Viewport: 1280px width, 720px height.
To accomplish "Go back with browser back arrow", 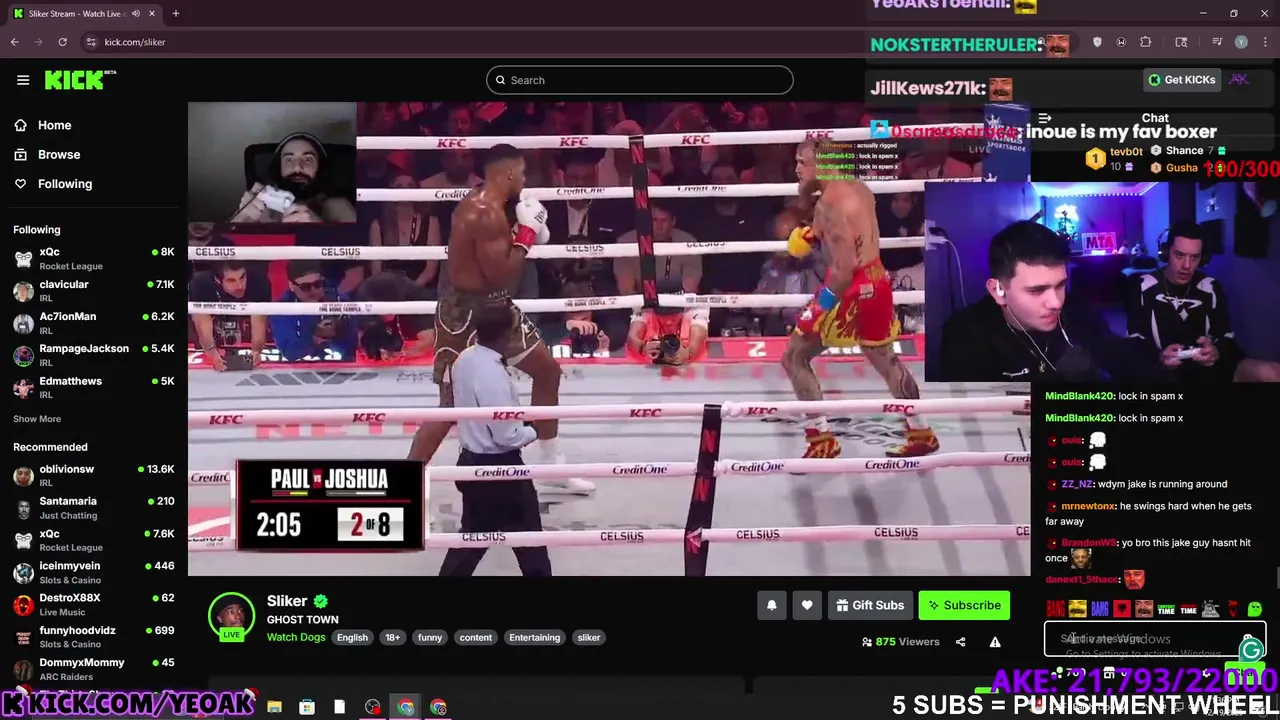I will pyautogui.click(x=15, y=42).
